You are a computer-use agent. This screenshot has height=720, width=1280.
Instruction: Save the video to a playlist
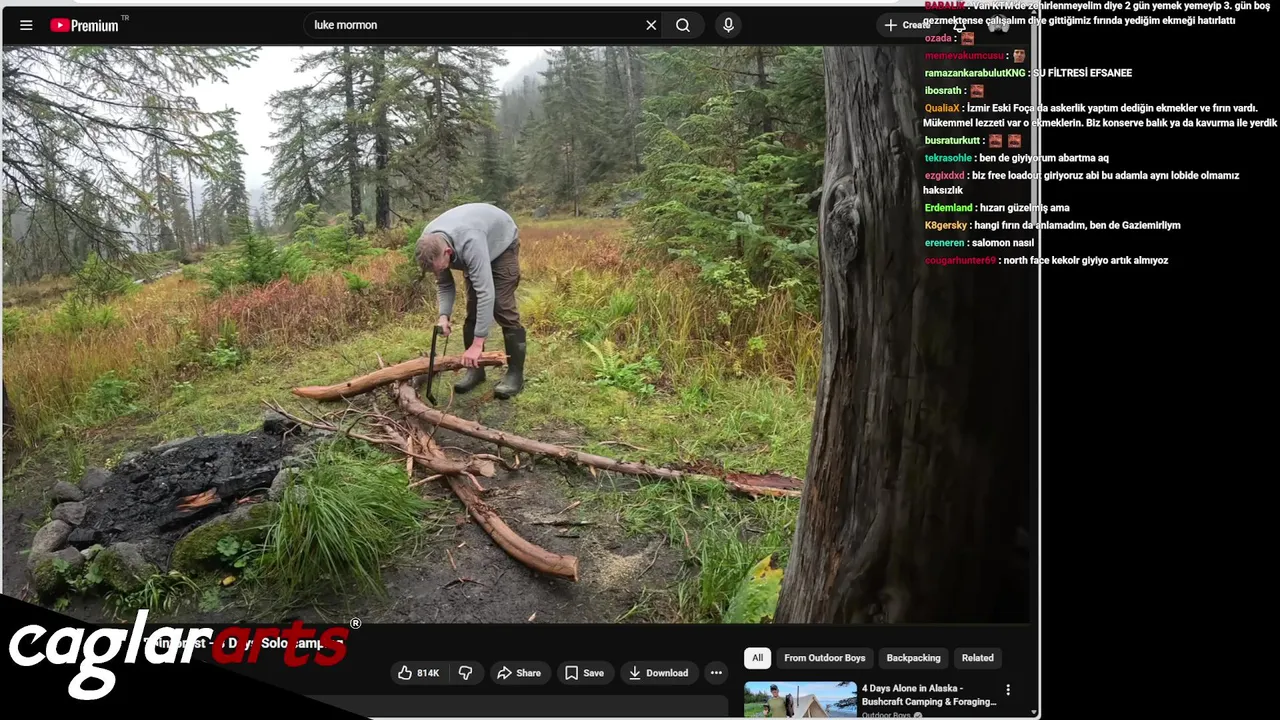click(x=584, y=673)
